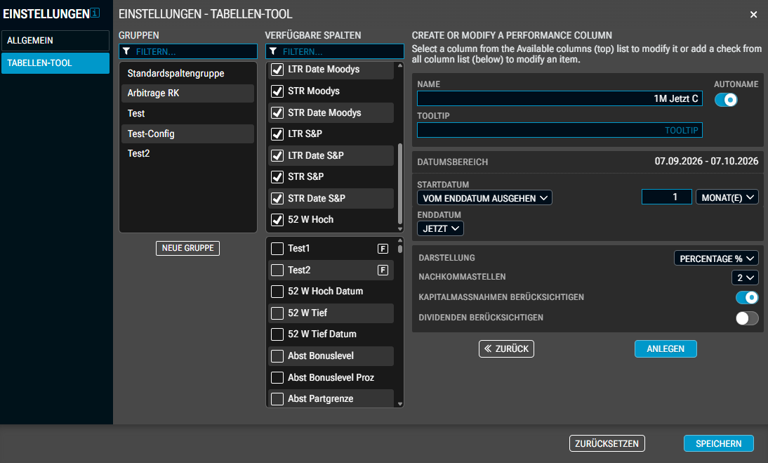The width and height of the screenshot is (768, 463).
Task: Uncheck the LTR Date Moodys checkbox
Action: pos(277,70)
